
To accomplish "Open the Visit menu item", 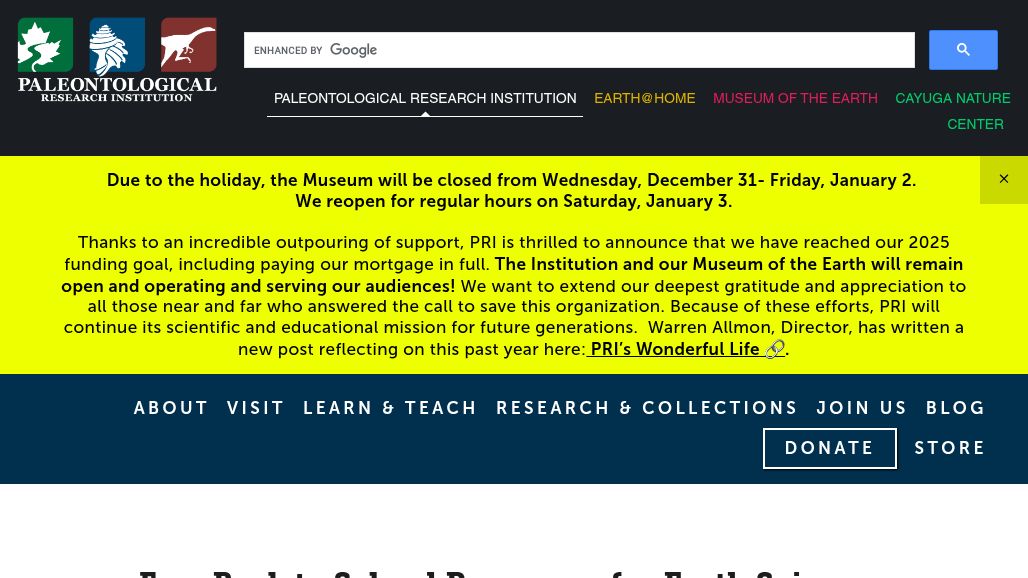I will 256,408.
